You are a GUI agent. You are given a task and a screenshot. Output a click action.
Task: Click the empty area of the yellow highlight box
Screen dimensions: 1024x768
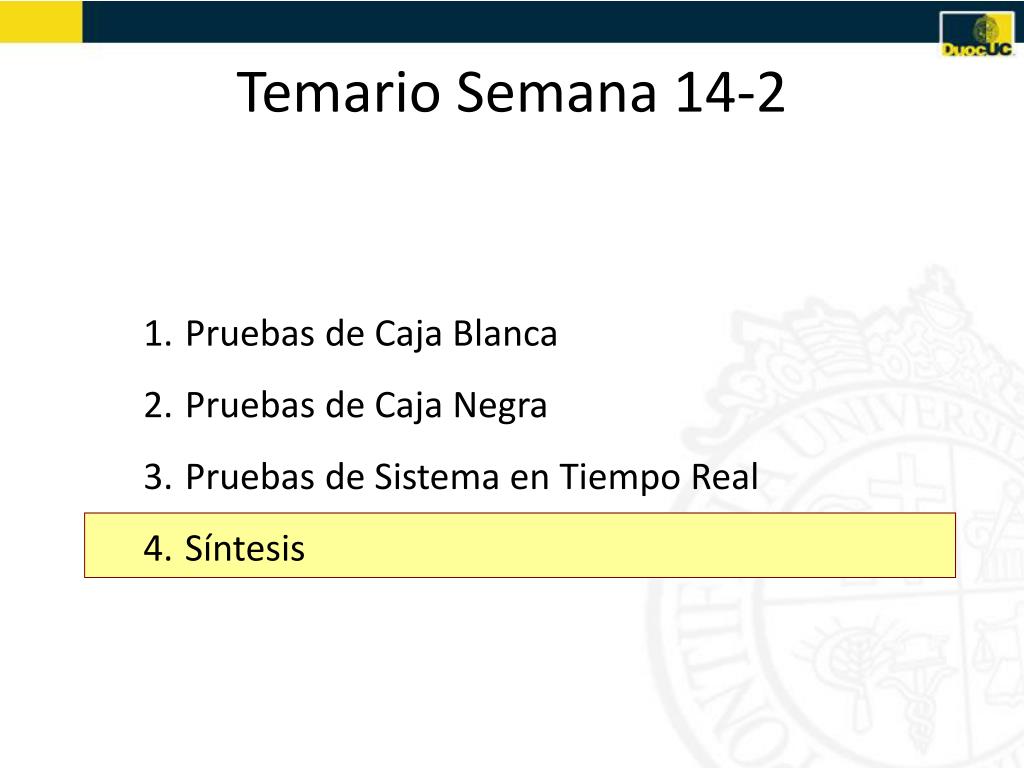click(627, 546)
